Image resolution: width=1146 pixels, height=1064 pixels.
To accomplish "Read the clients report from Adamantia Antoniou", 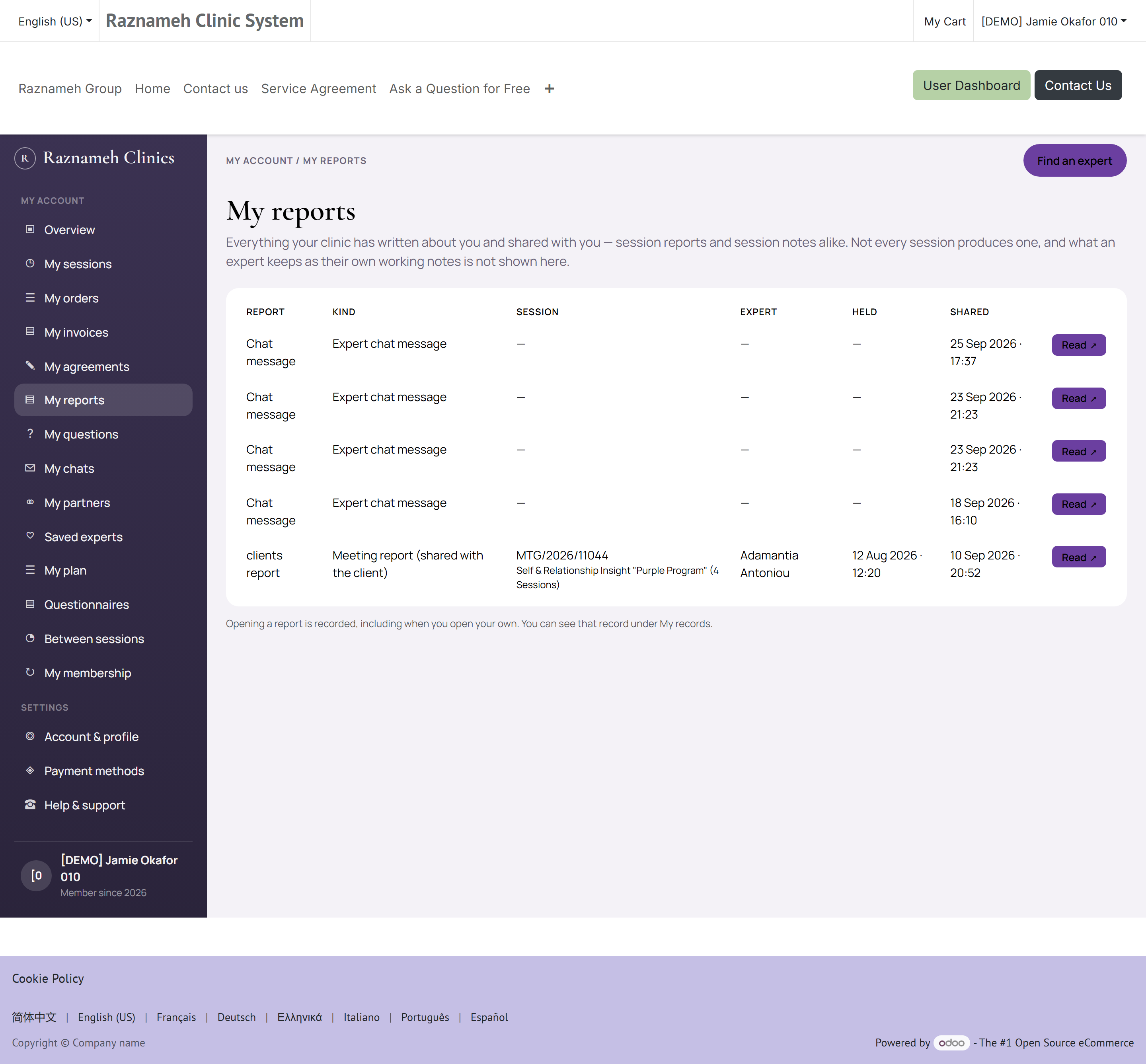I will (1079, 557).
